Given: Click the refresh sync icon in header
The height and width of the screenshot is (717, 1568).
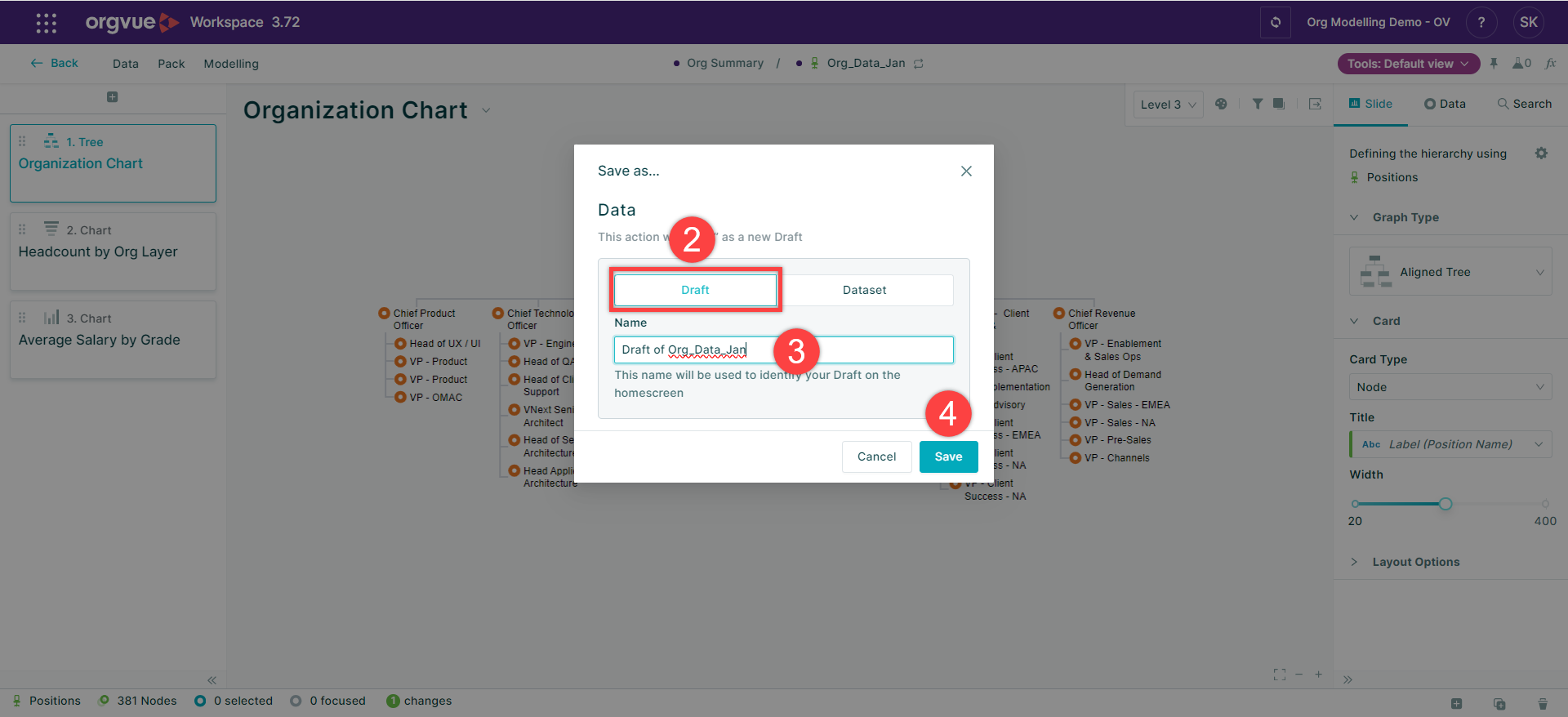Looking at the screenshot, I should pyautogui.click(x=1275, y=22).
